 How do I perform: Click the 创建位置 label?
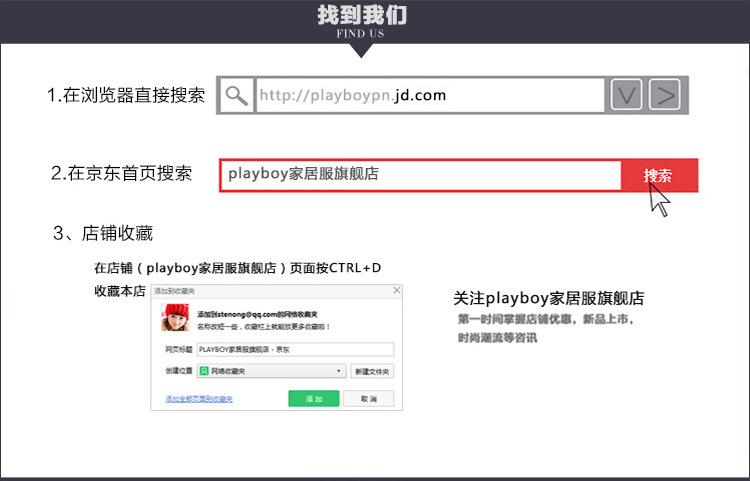pyautogui.click(x=178, y=371)
